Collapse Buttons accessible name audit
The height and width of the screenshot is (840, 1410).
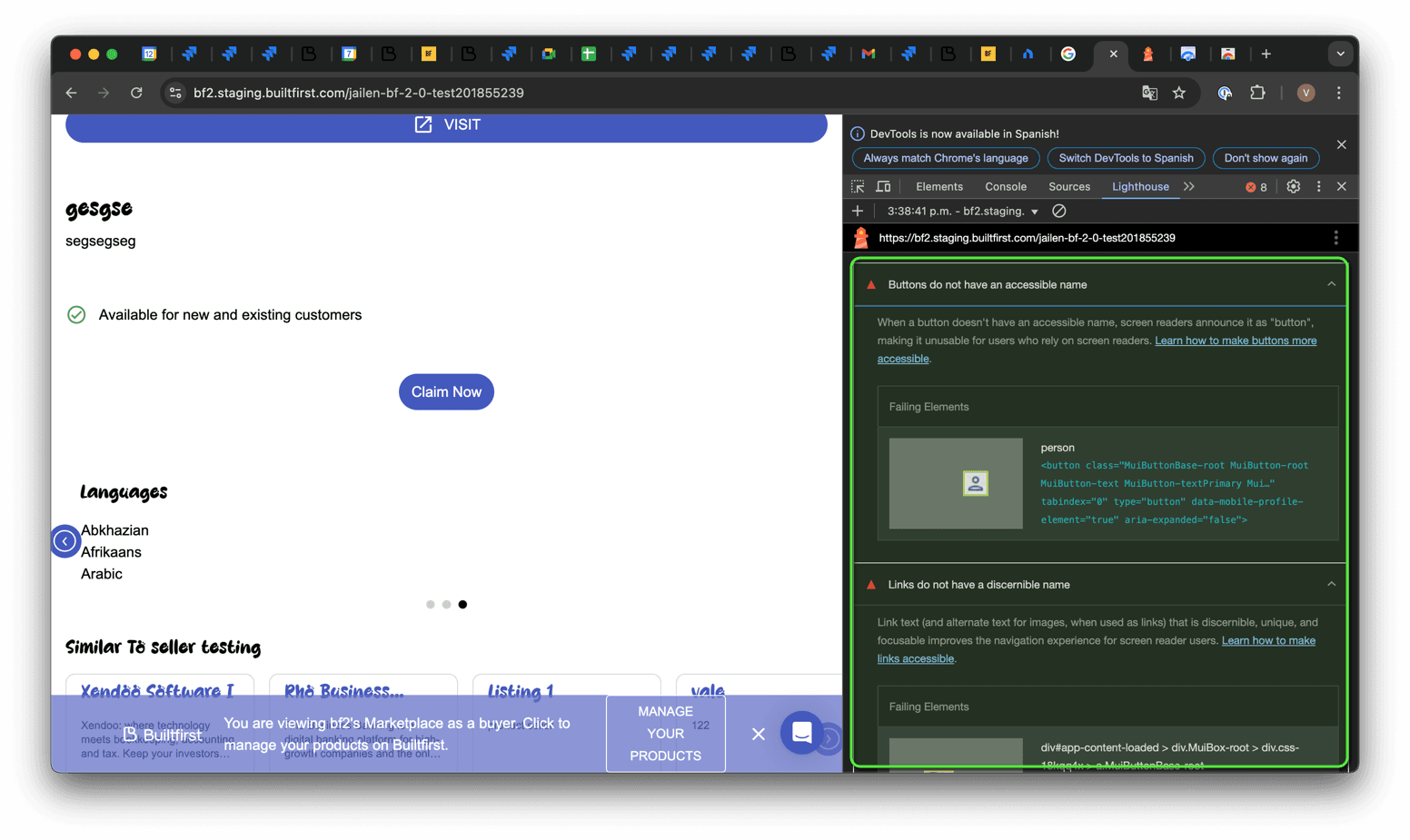(x=1331, y=284)
